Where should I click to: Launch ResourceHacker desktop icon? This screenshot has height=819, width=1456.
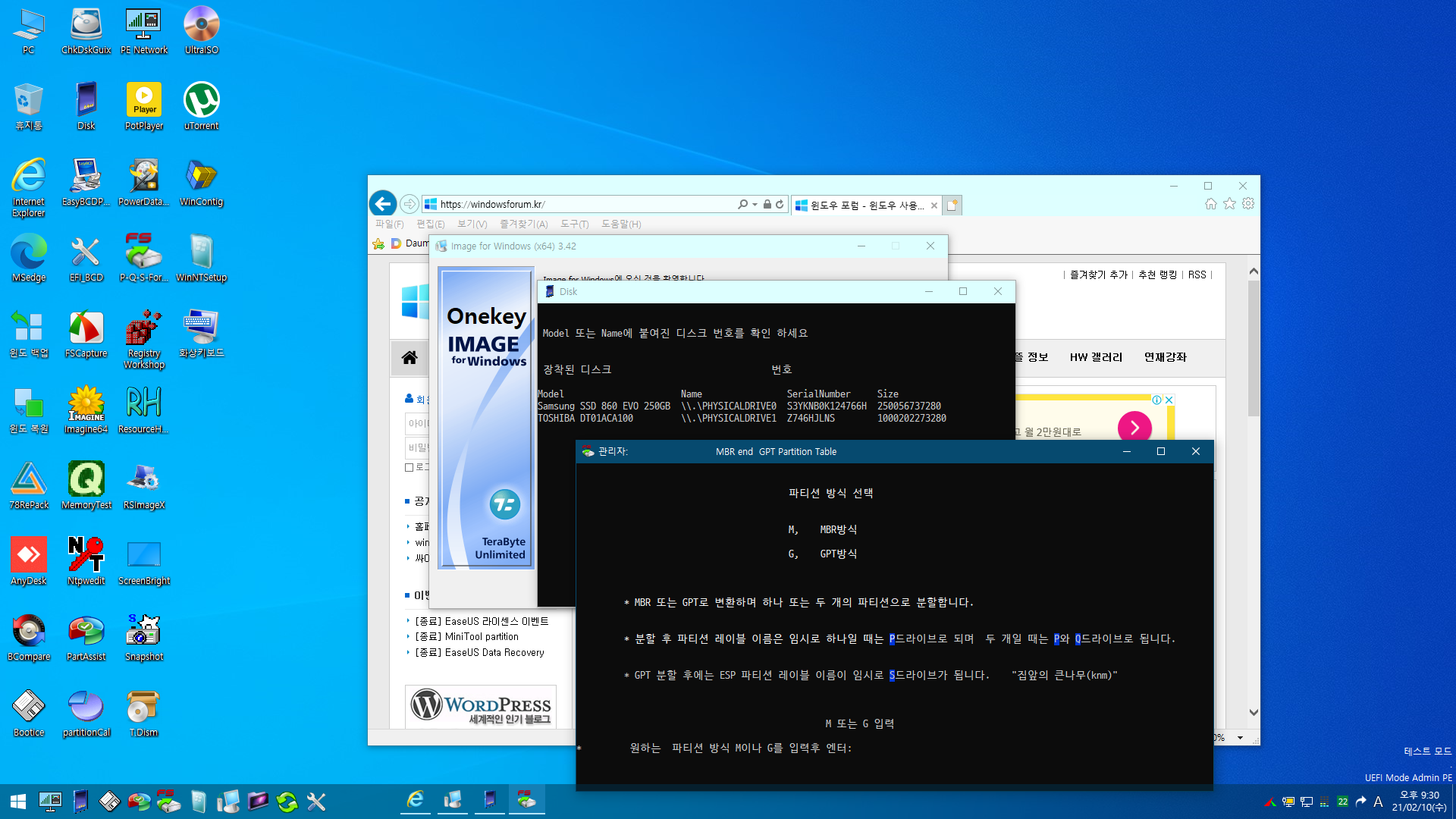click(x=143, y=409)
